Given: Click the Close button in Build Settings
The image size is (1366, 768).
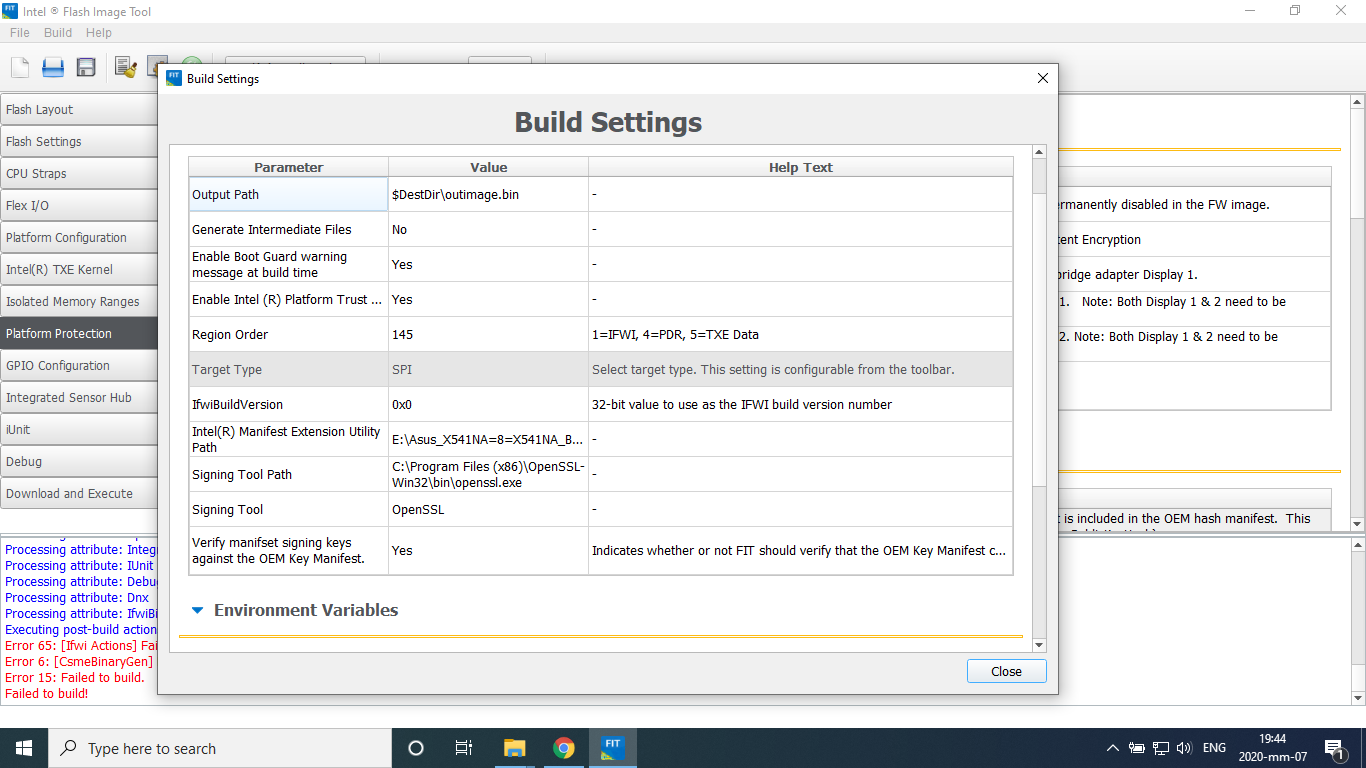Looking at the screenshot, I should pos(1006,671).
